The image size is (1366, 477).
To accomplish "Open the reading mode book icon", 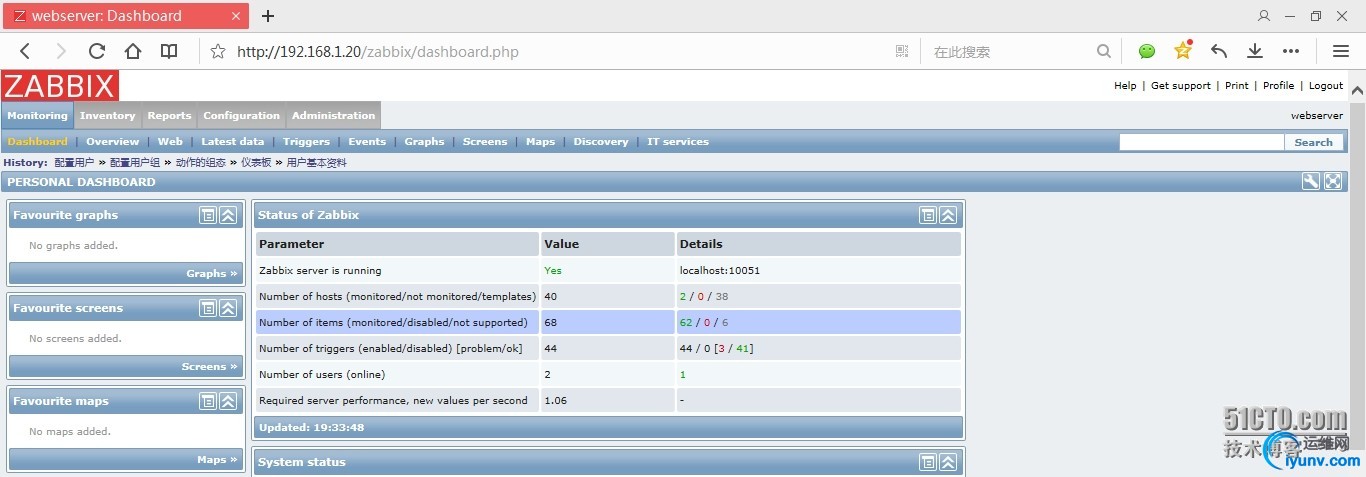I will 169,51.
